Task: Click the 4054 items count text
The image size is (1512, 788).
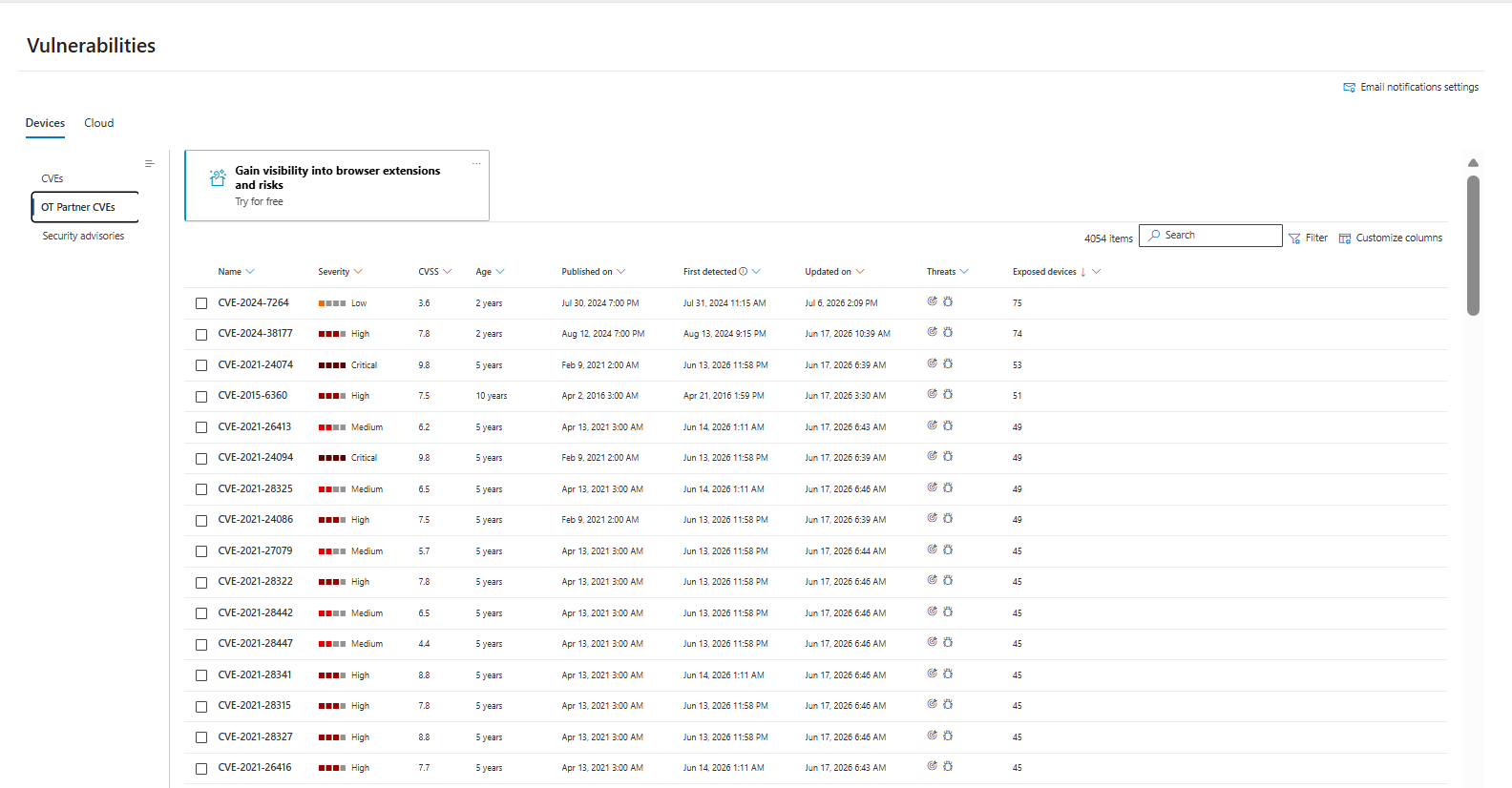Action: point(1108,238)
